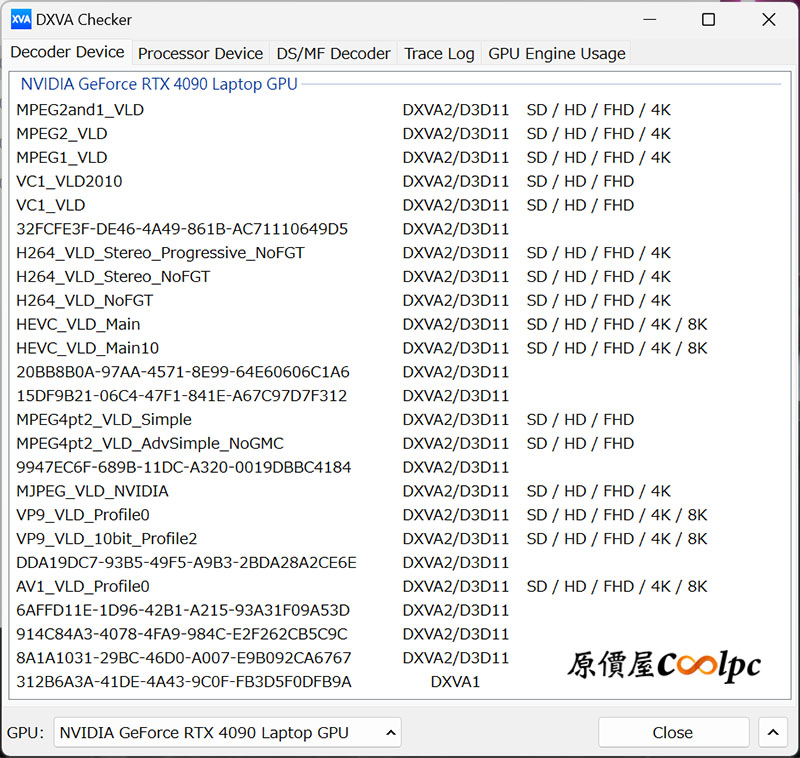800x758 pixels.
Task: Click the DXVA Checker app icon
Action: tap(21, 19)
